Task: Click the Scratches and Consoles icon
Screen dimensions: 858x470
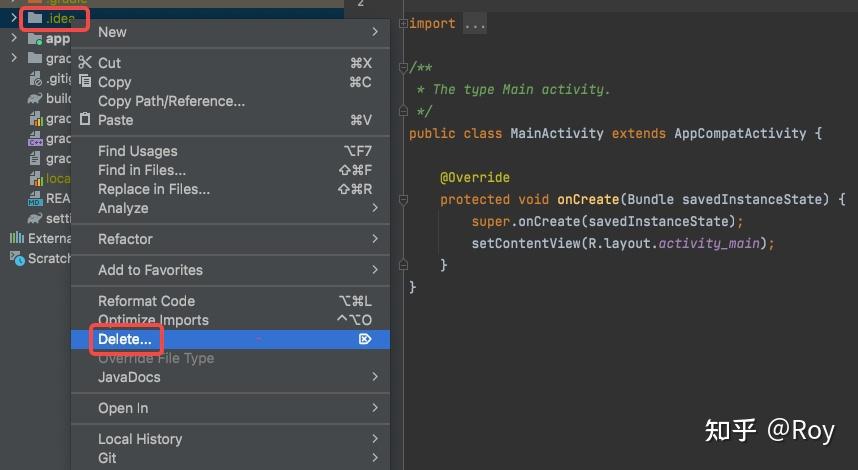Action: click(x=17, y=258)
